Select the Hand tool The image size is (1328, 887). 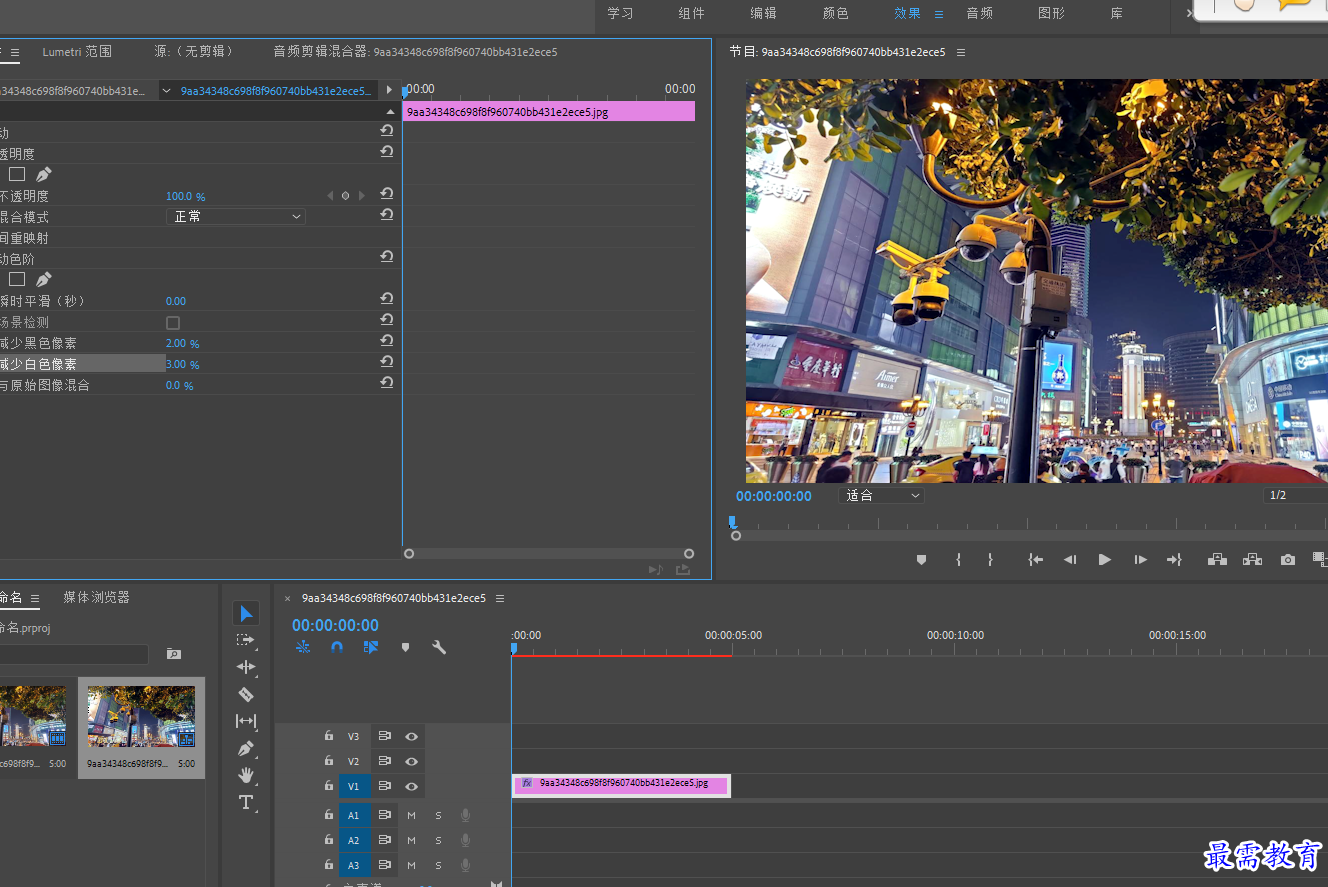(x=246, y=775)
